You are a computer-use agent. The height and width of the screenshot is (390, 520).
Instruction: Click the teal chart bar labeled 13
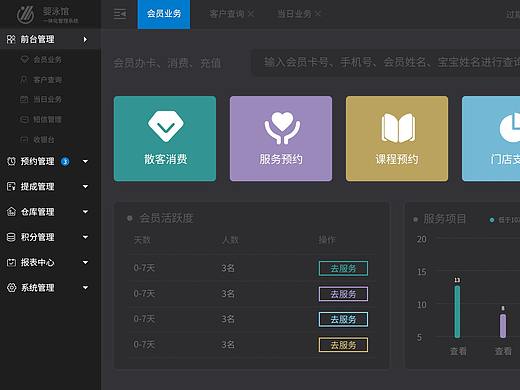click(x=457, y=312)
